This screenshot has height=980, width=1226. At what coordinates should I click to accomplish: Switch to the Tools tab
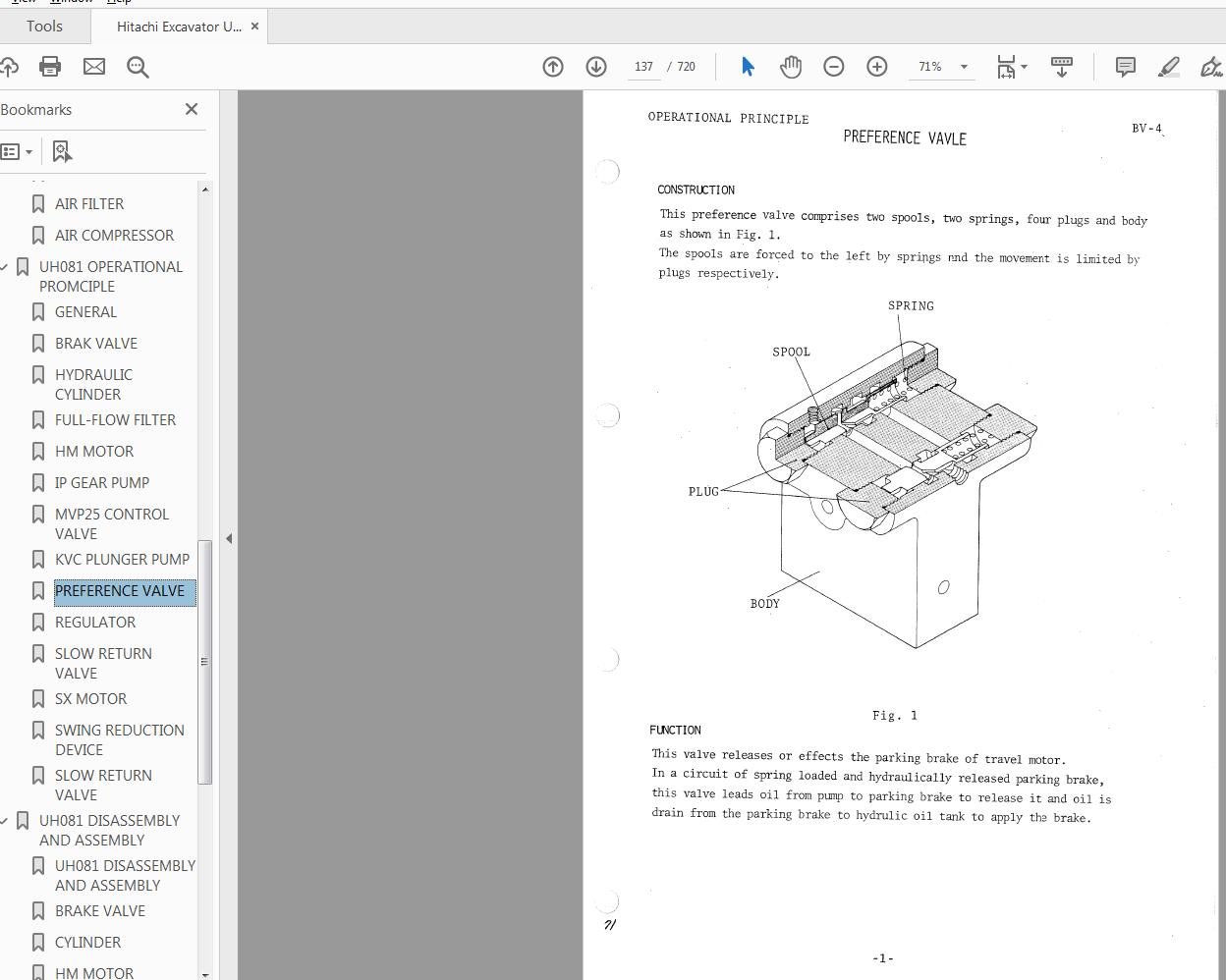point(44,26)
